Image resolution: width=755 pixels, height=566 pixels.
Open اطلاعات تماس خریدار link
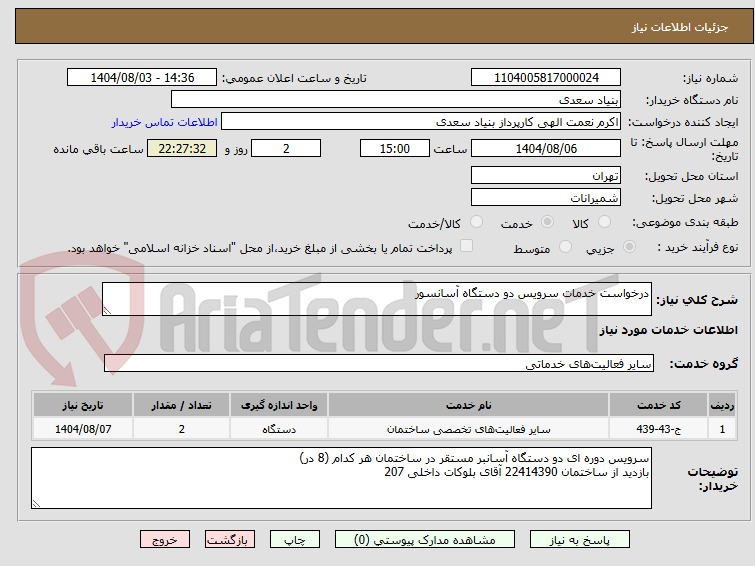pyautogui.click(x=165, y=122)
